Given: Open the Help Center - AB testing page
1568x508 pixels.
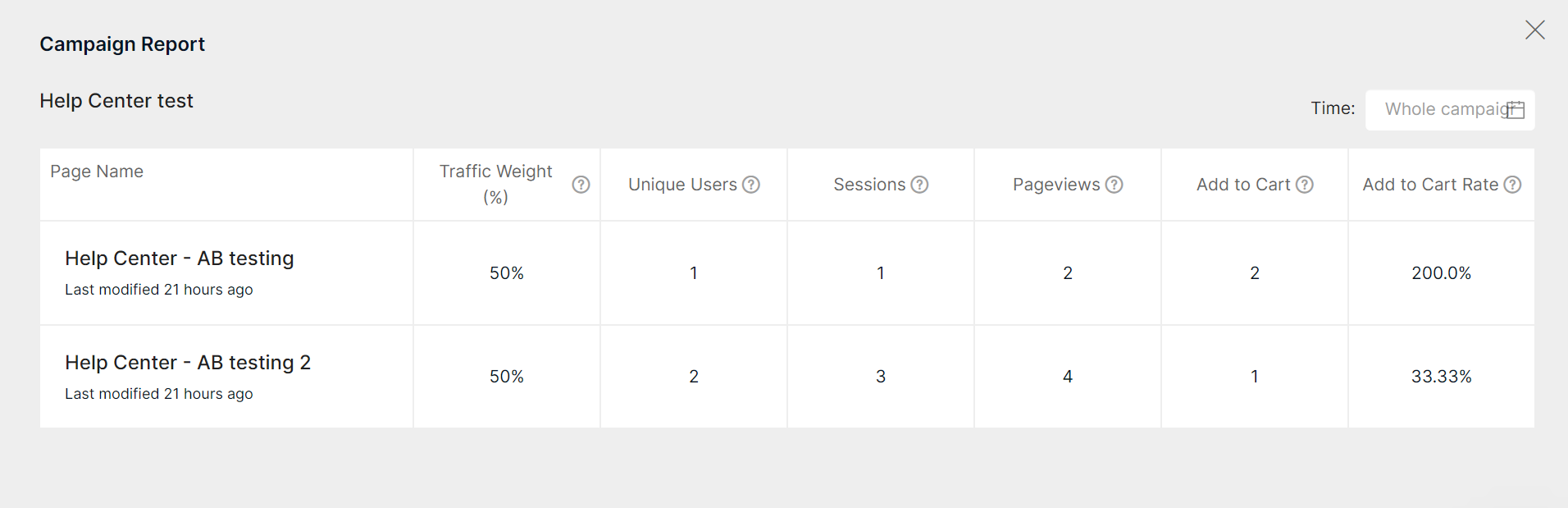Looking at the screenshot, I should [x=180, y=258].
